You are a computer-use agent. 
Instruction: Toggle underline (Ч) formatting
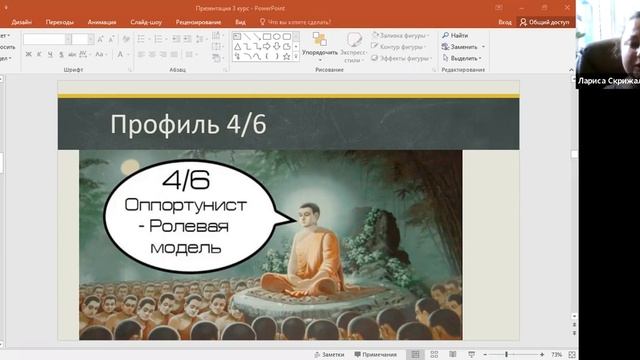(x=50, y=54)
